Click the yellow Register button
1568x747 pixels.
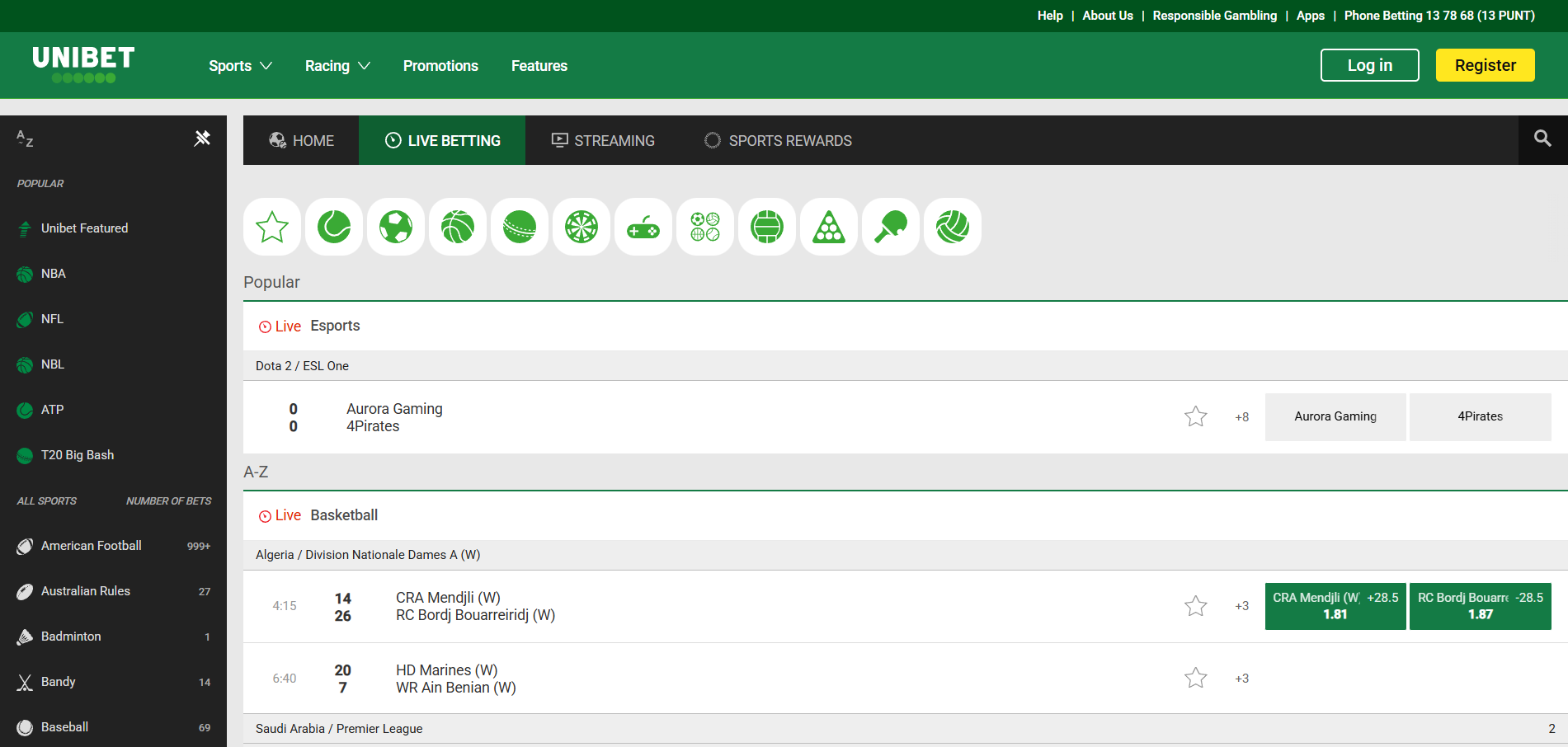[x=1485, y=65]
